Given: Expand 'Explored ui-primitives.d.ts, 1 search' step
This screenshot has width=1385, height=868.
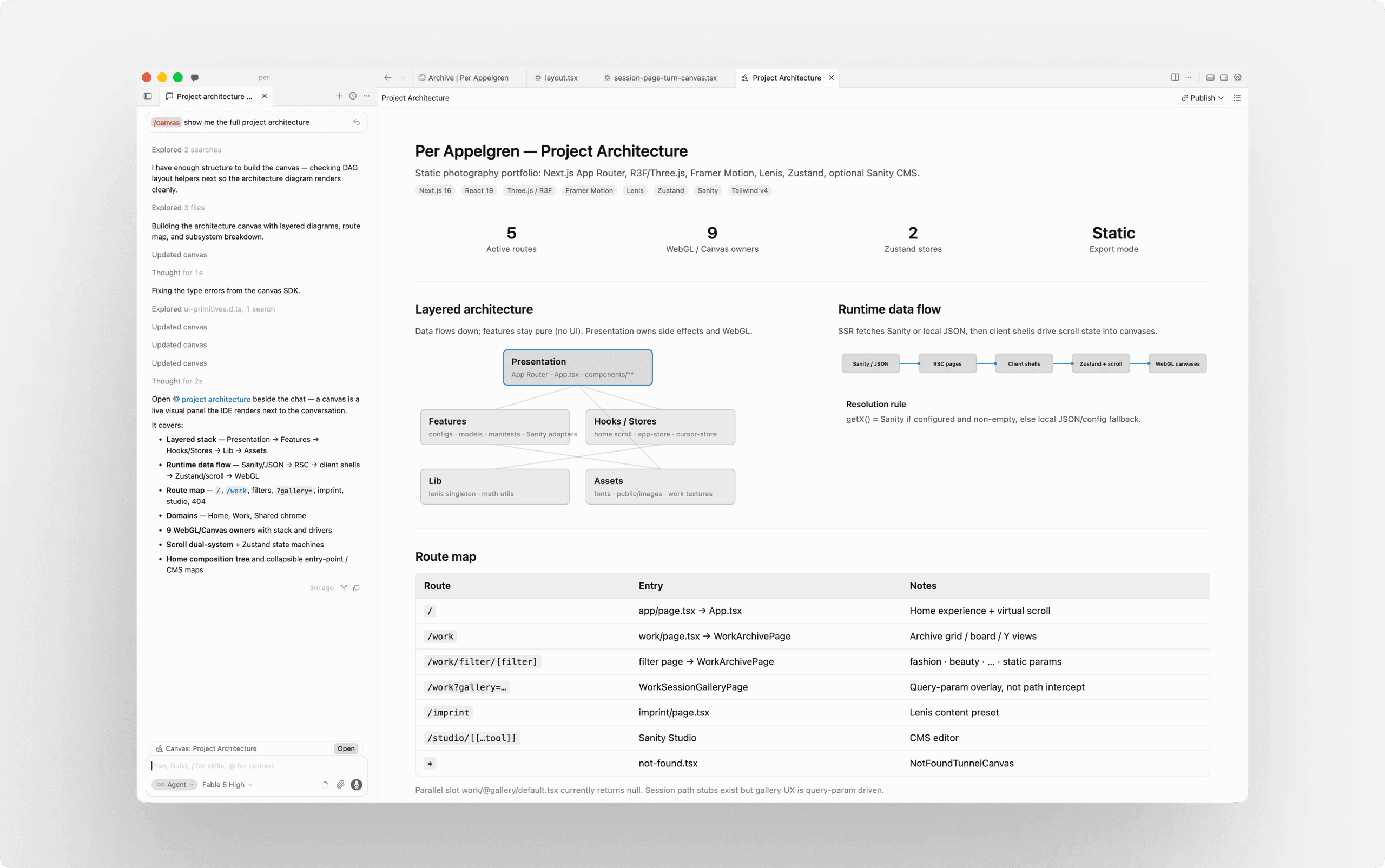Looking at the screenshot, I should pos(213,309).
